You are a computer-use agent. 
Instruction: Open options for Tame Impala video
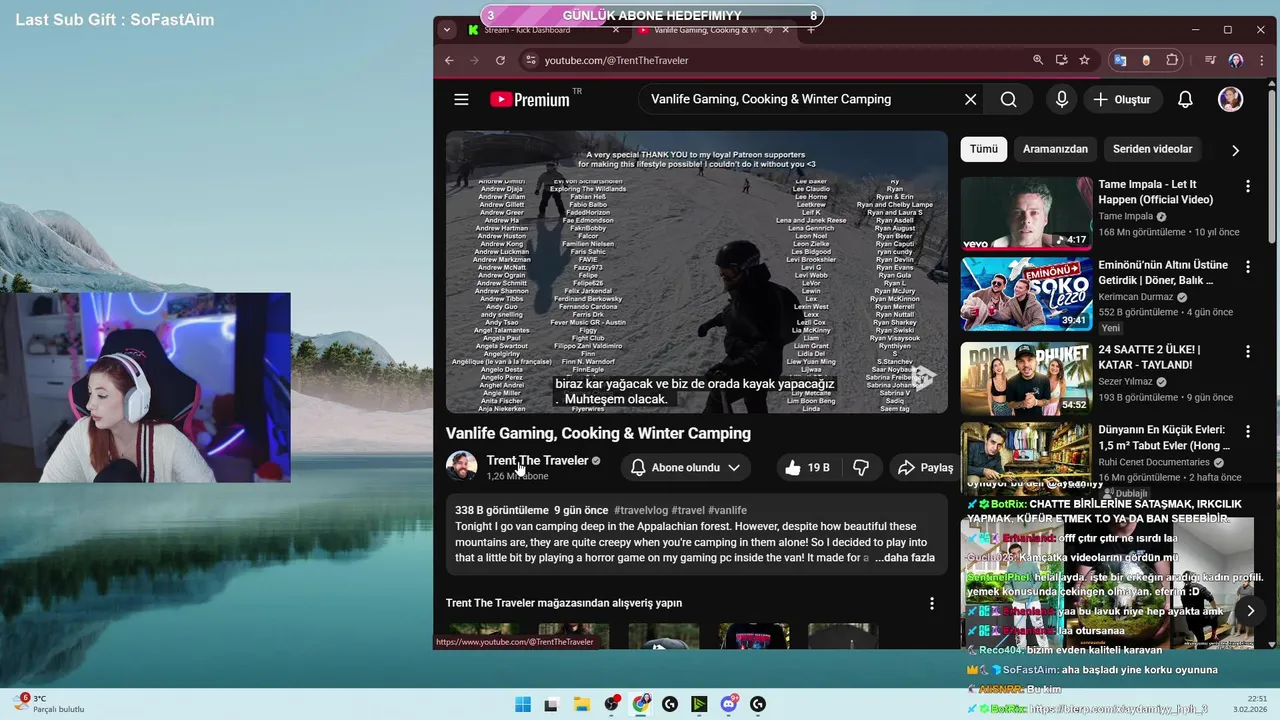coord(1247,186)
